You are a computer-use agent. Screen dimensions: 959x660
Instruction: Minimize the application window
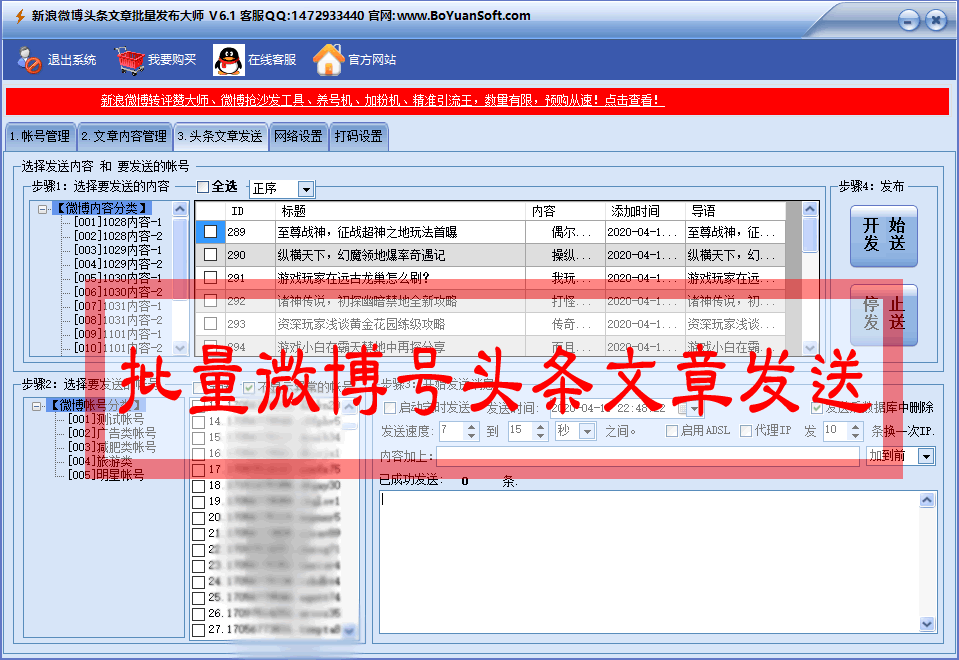[x=909, y=21]
